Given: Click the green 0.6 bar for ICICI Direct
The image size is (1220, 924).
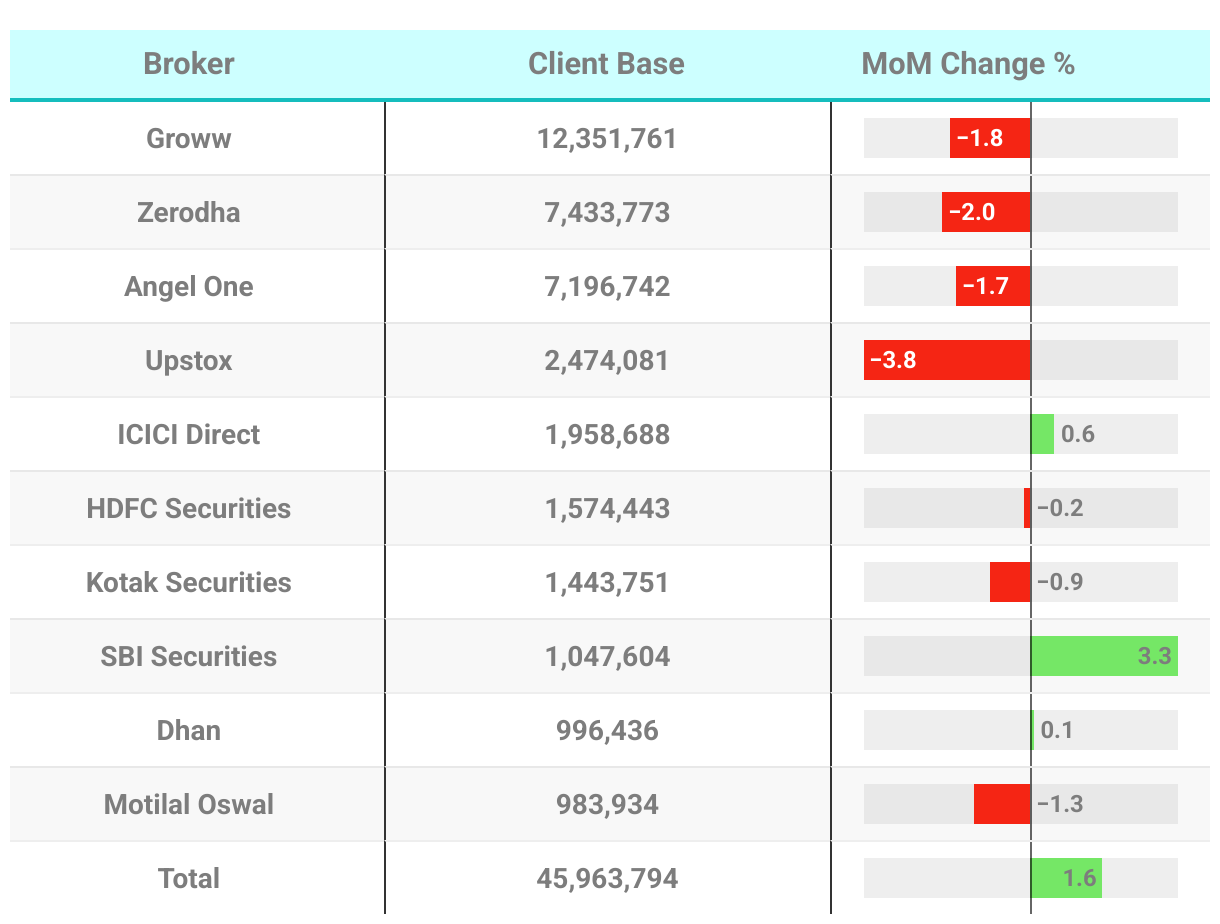Looking at the screenshot, I should 1042,434.
